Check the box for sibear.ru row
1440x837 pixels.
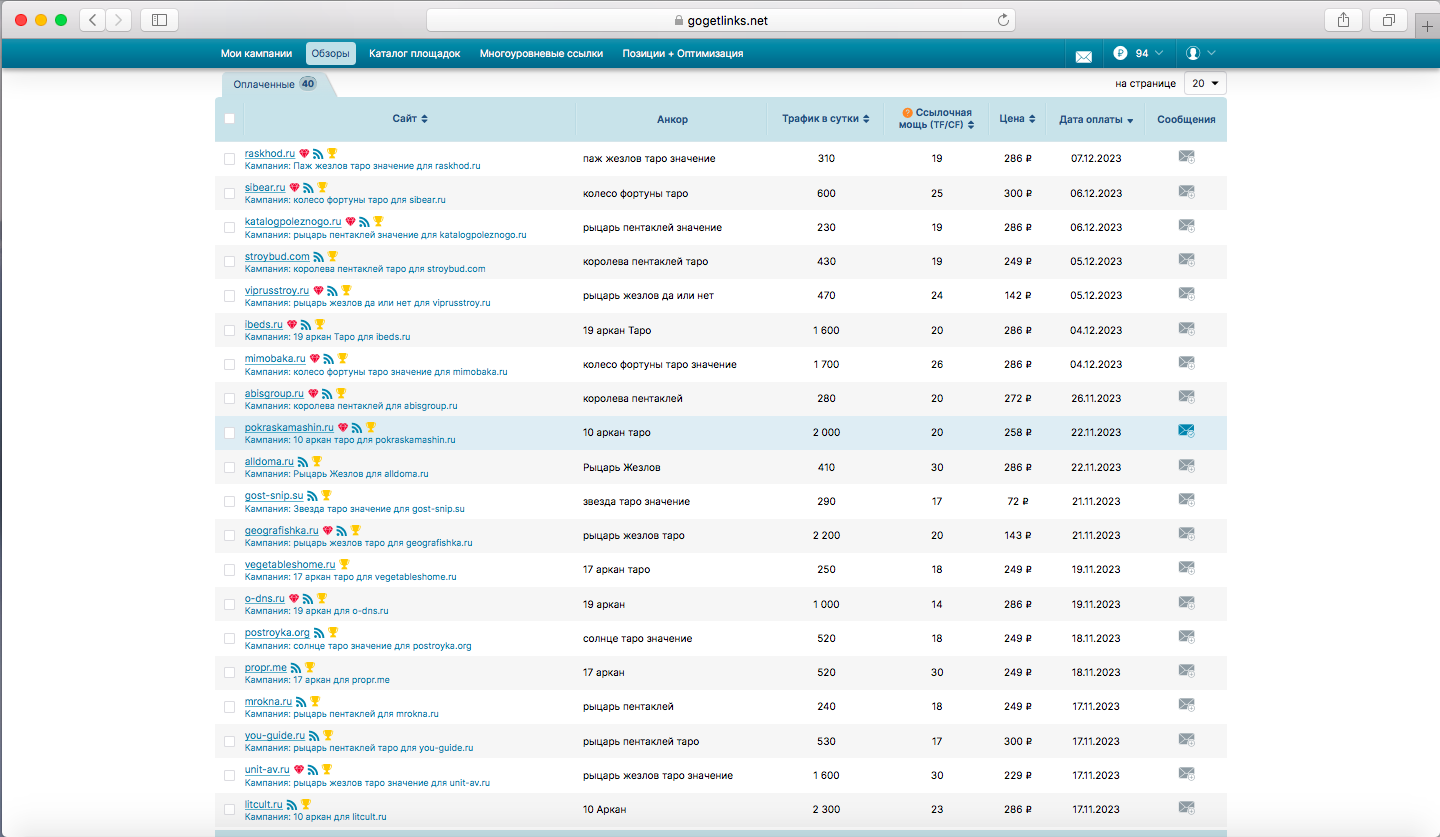(229, 193)
